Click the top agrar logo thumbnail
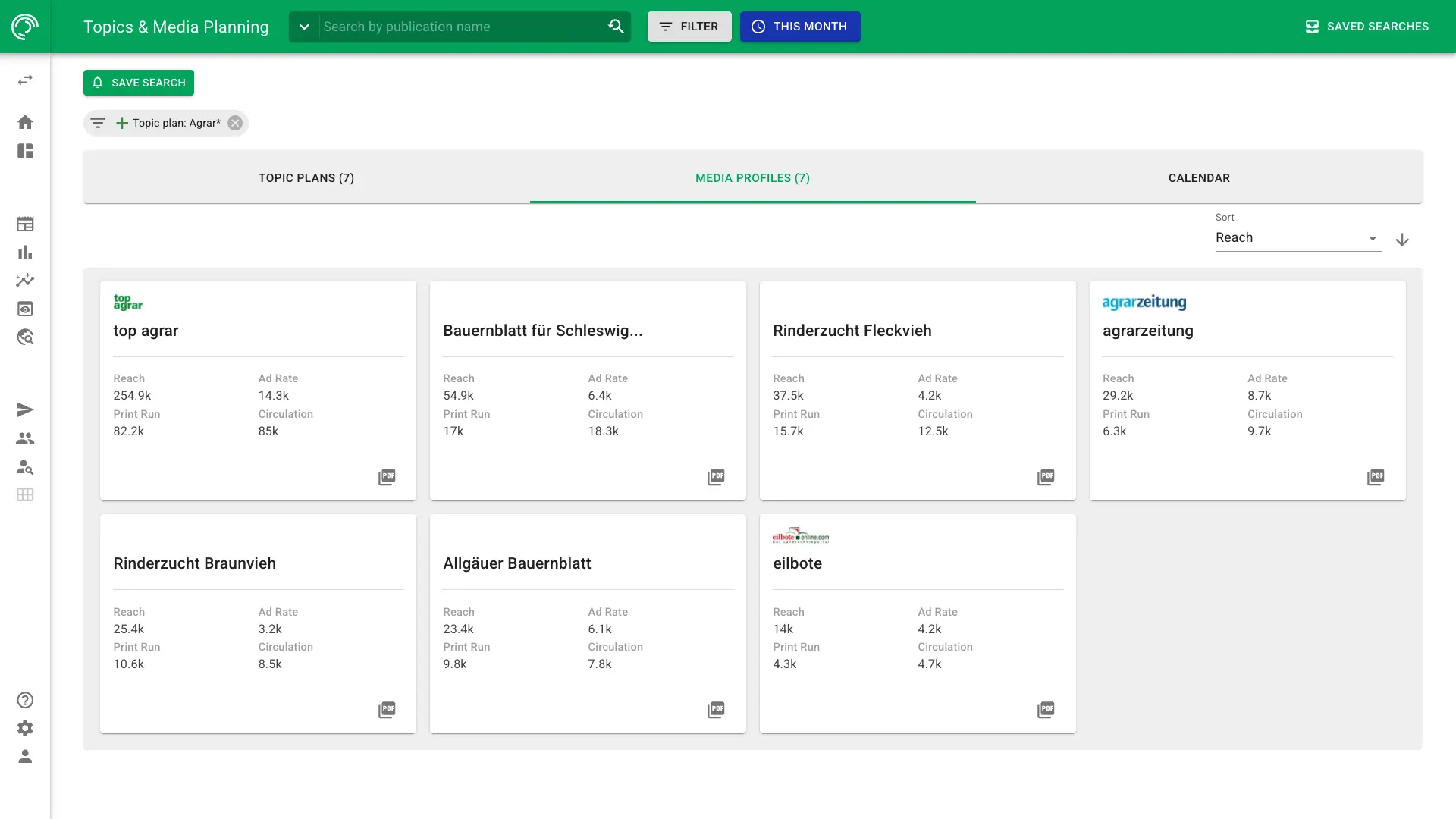 (x=128, y=302)
